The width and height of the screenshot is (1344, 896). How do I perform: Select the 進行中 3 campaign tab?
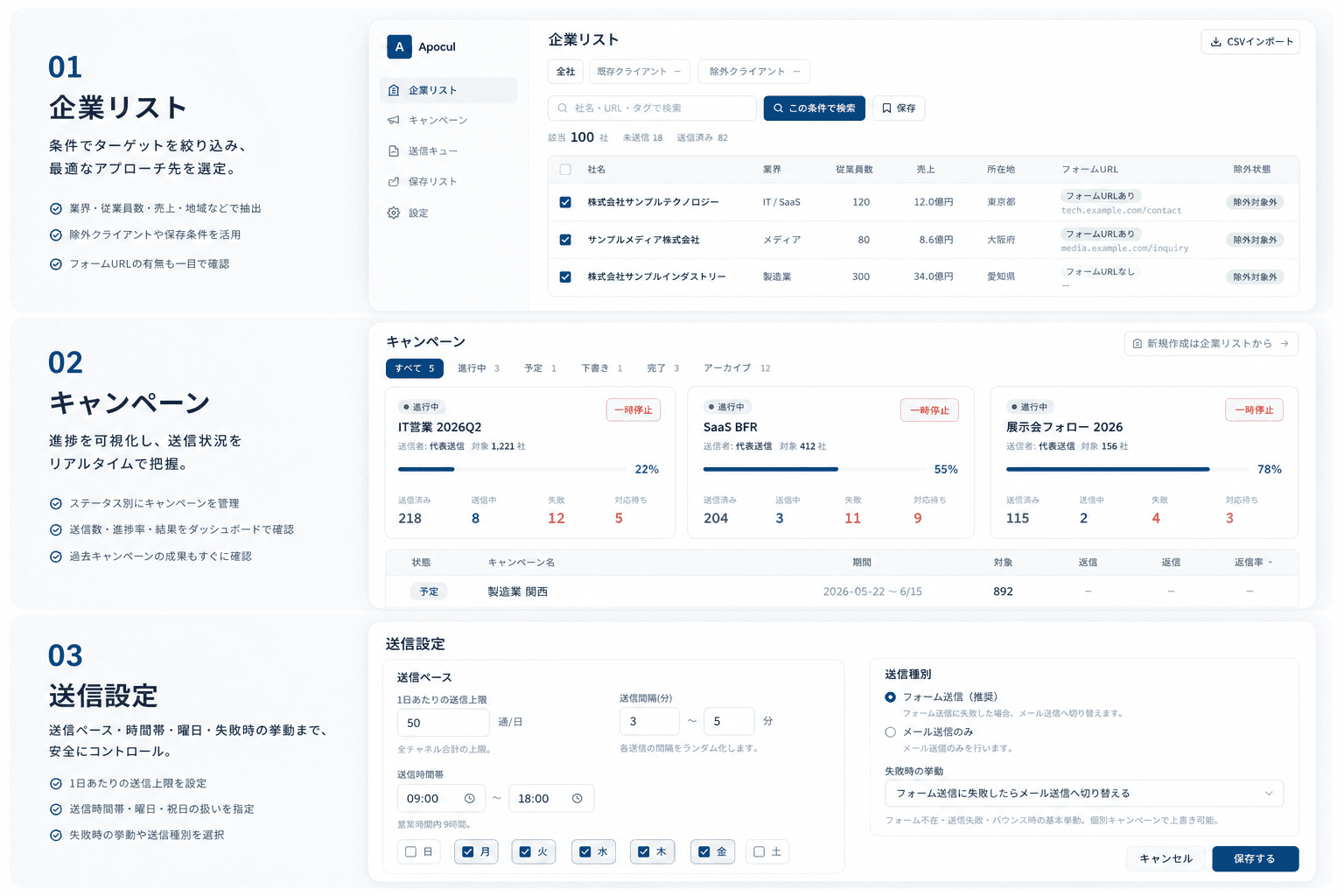click(479, 368)
